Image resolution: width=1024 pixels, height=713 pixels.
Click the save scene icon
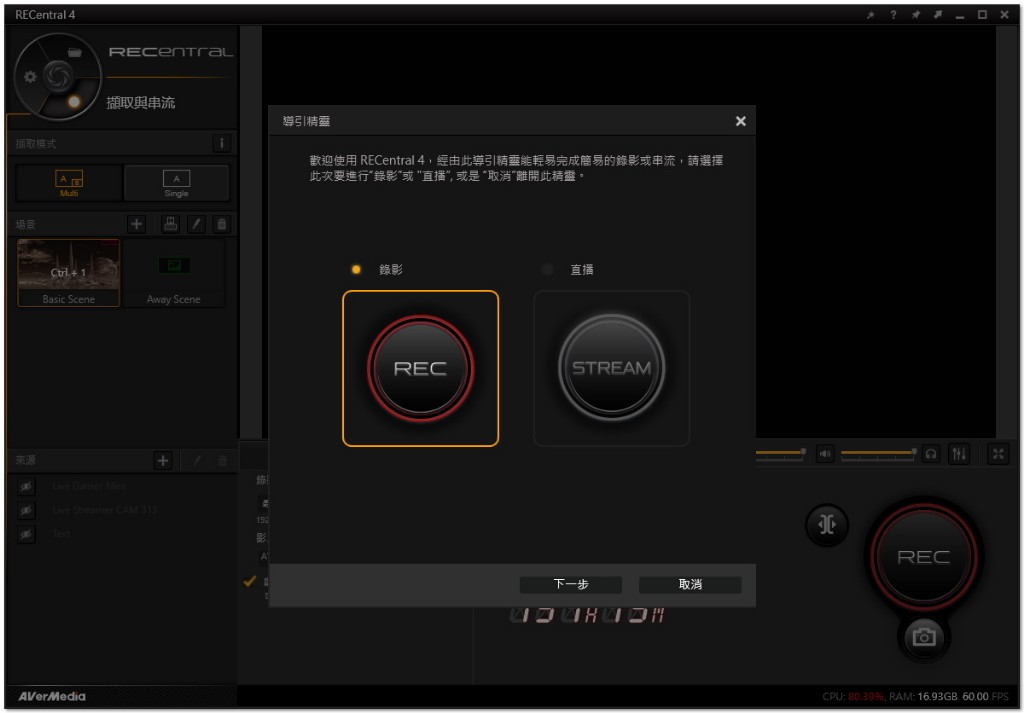click(x=170, y=224)
